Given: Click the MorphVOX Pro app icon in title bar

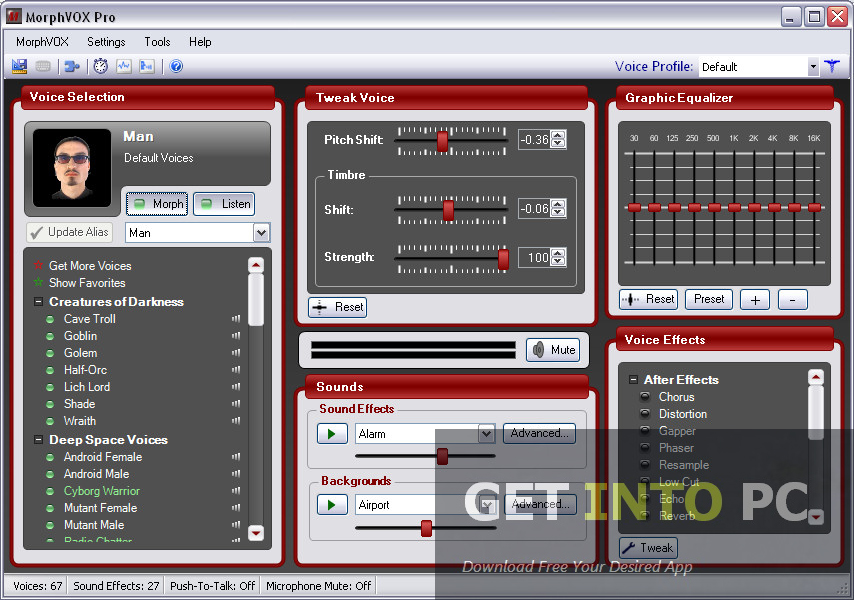Looking at the screenshot, I should 14,16.
